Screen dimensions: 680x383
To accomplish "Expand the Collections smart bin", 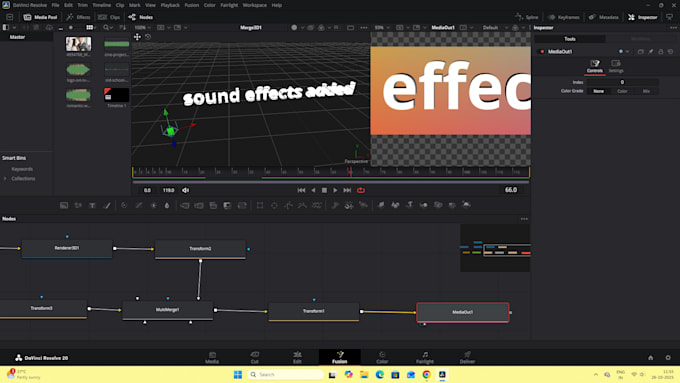I will (5, 179).
